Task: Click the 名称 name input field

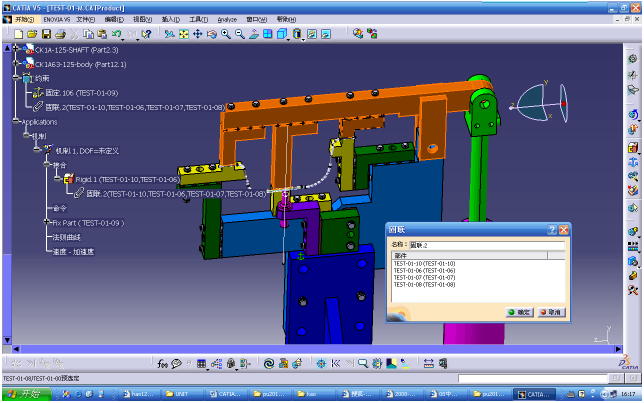Action: (487, 243)
